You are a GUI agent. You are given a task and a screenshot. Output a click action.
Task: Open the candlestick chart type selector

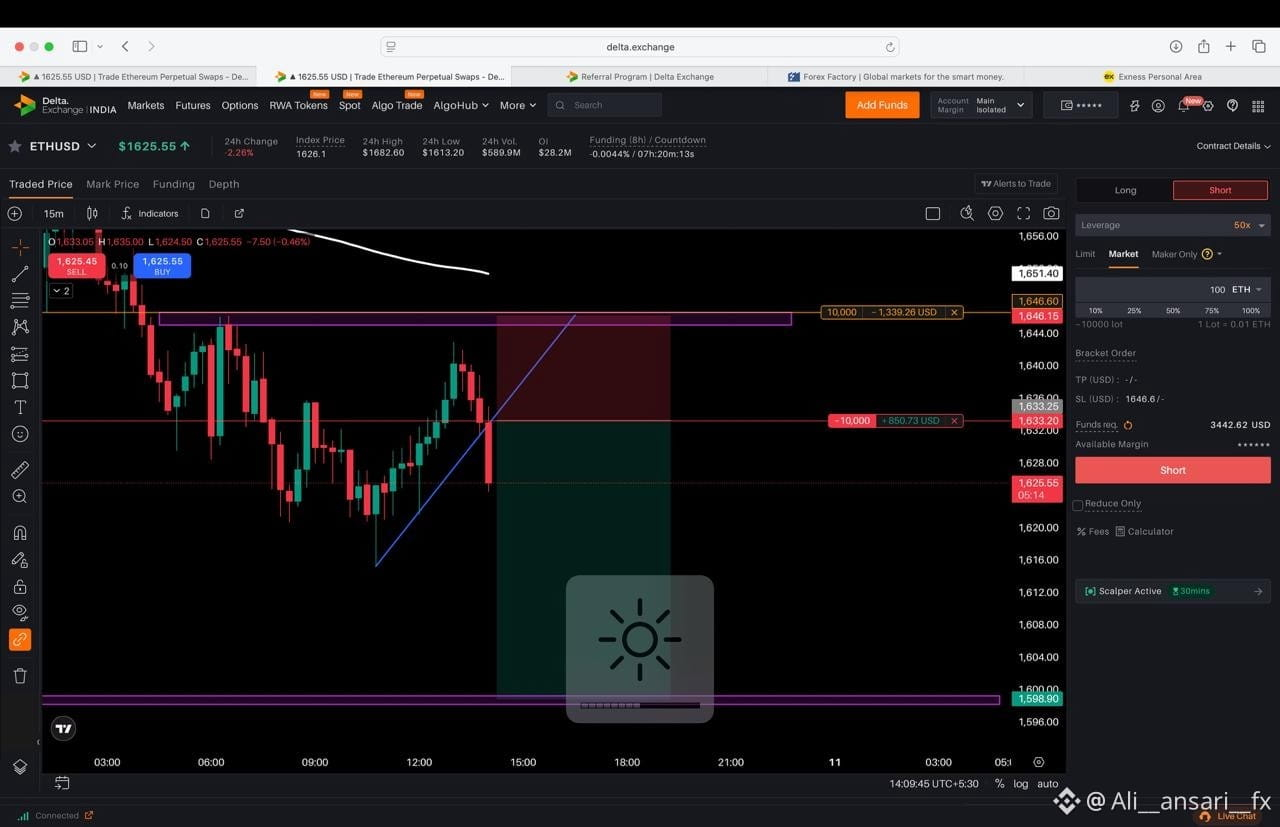[x=92, y=213]
